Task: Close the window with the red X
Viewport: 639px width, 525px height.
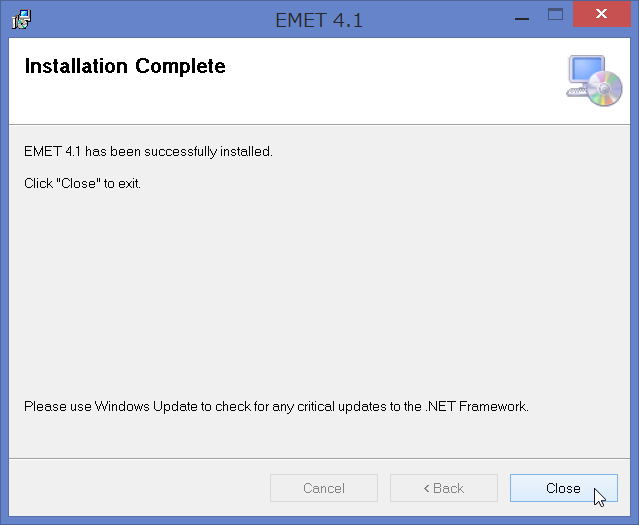Action: click(602, 14)
